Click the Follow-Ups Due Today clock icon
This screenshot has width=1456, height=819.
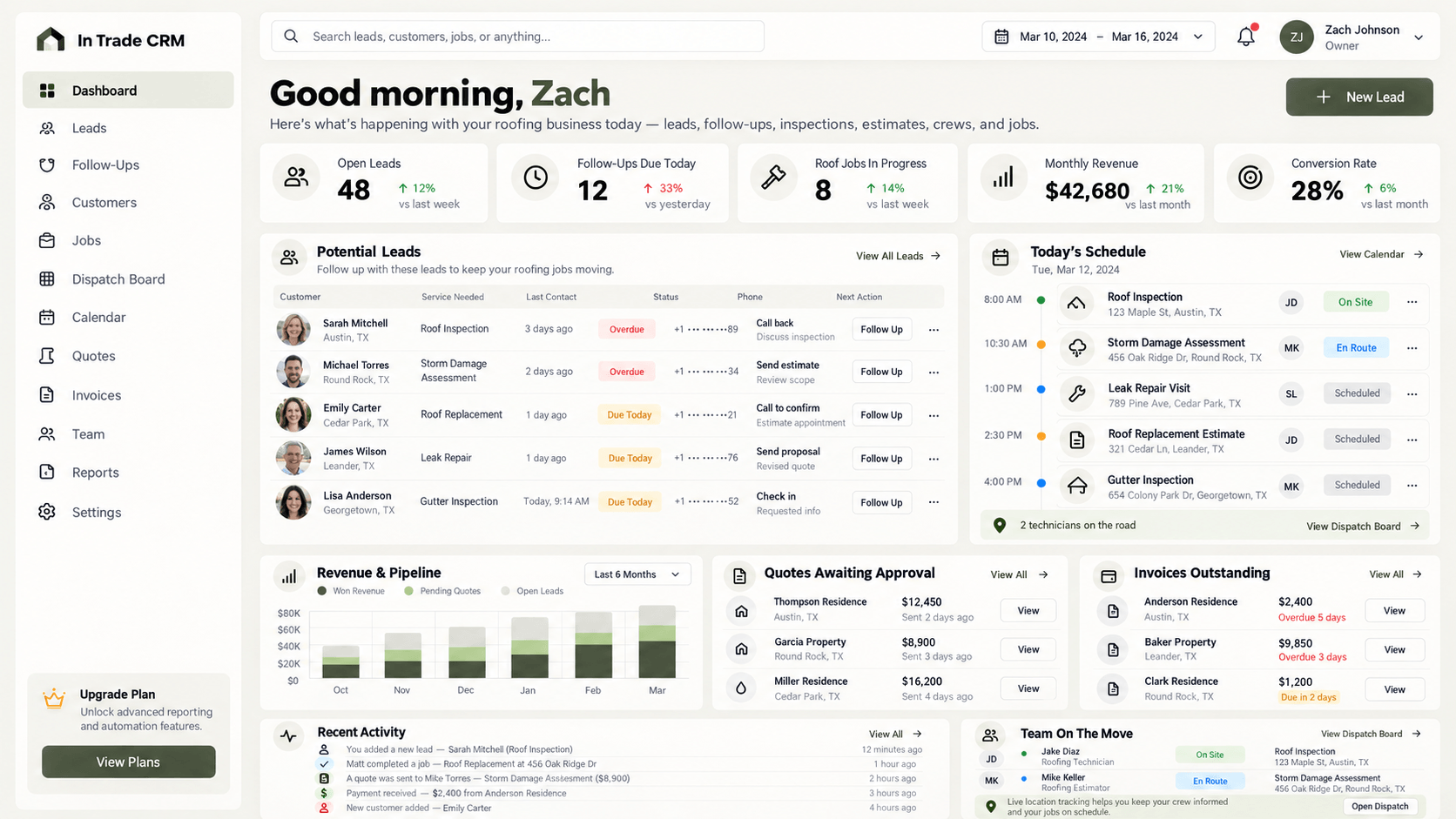(536, 178)
